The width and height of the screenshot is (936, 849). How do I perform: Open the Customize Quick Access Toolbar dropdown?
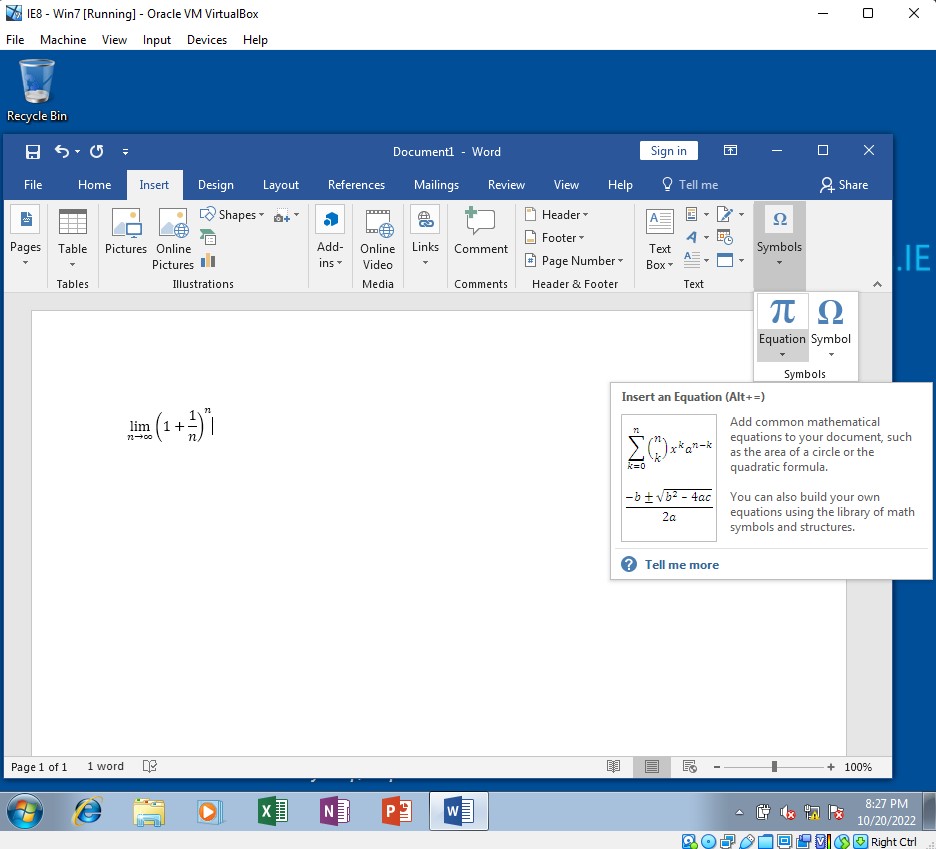click(125, 152)
